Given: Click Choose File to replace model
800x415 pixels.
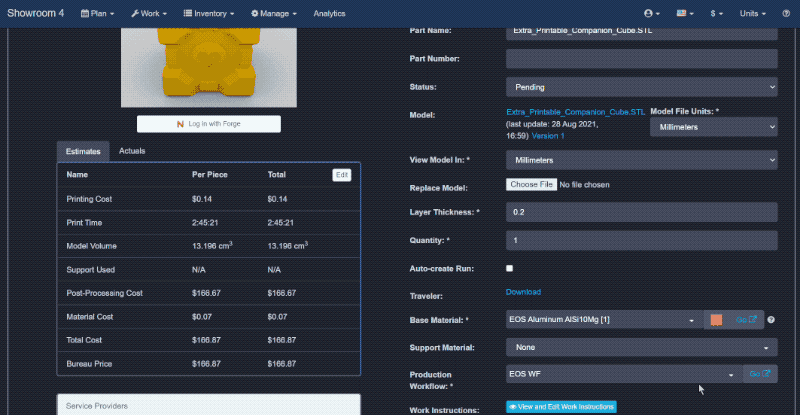Looking at the screenshot, I should click(x=531, y=184).
